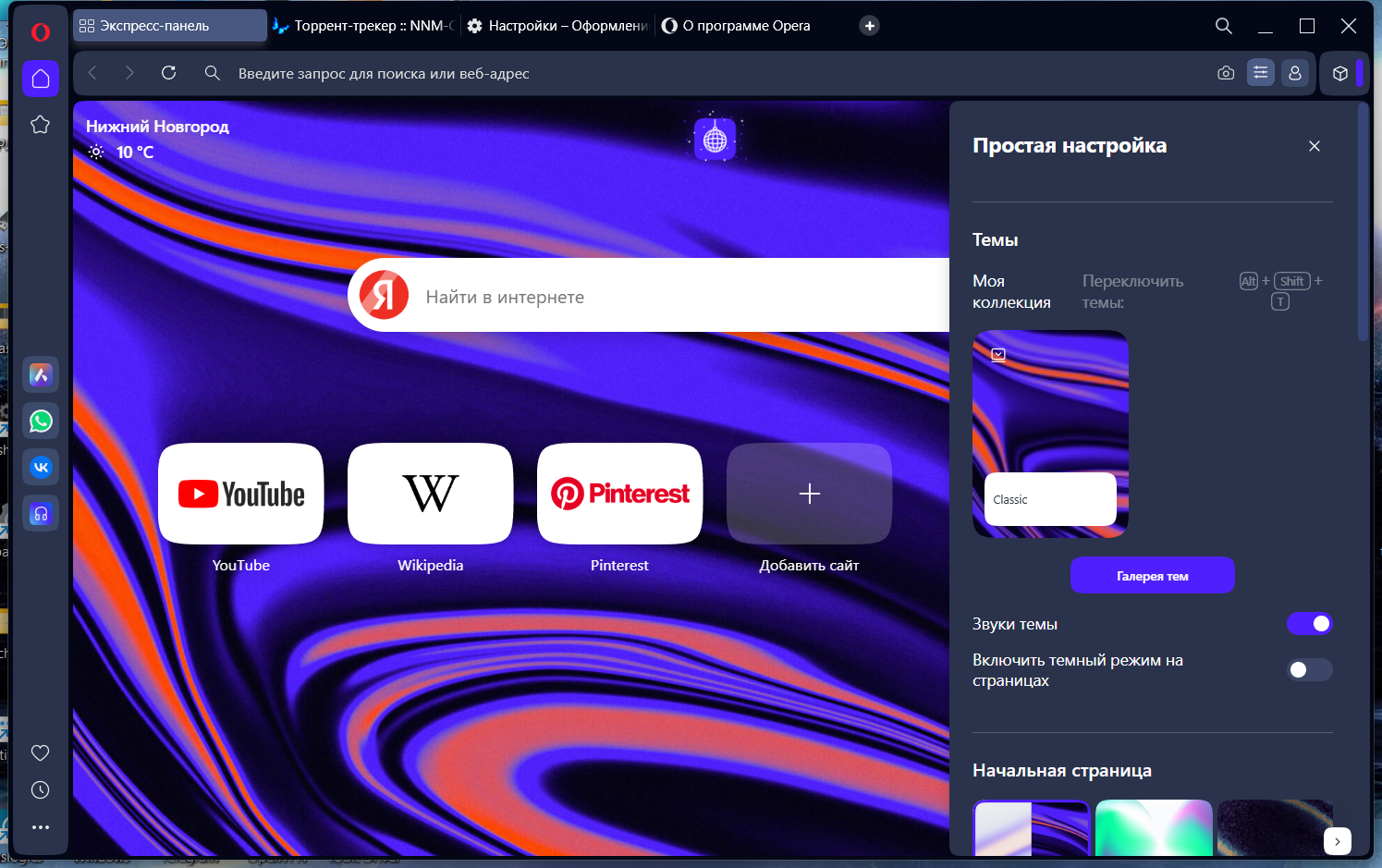Viewport: 1382px width, 868px height.
Task: Open bookmarks star icon in sidebar
Action: coord(40,125)
